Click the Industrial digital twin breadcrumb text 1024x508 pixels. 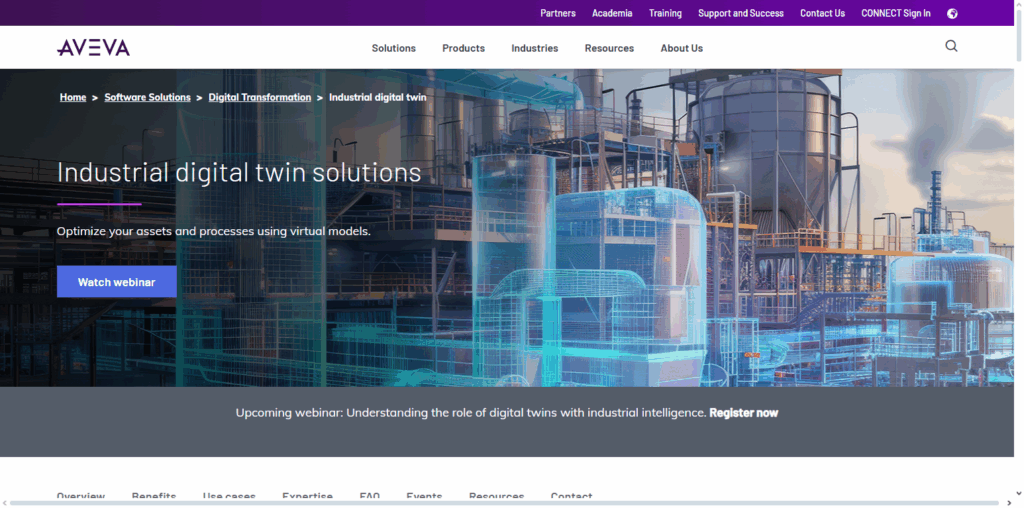coord(377,97)
